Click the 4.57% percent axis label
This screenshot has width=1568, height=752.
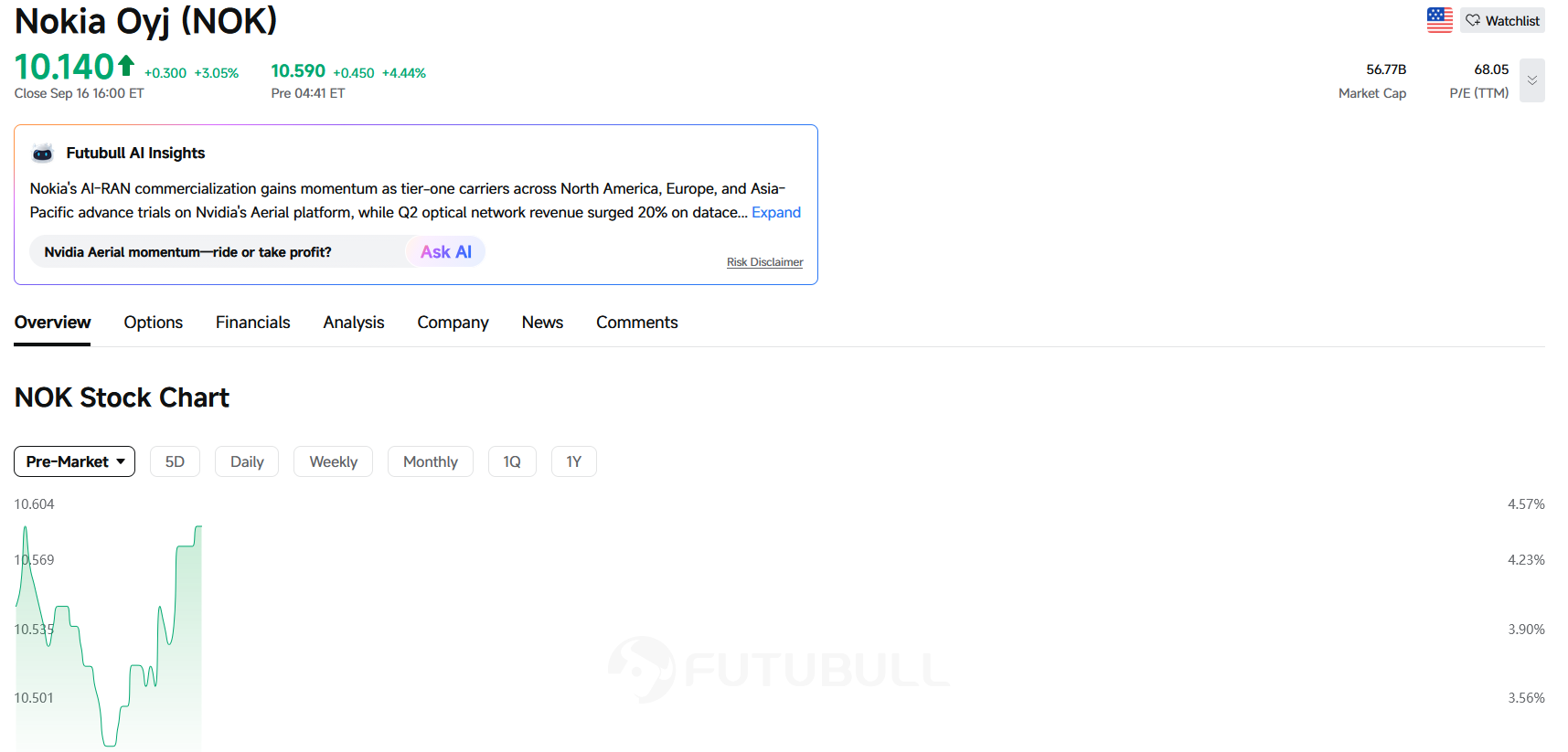click(1526, 504)
